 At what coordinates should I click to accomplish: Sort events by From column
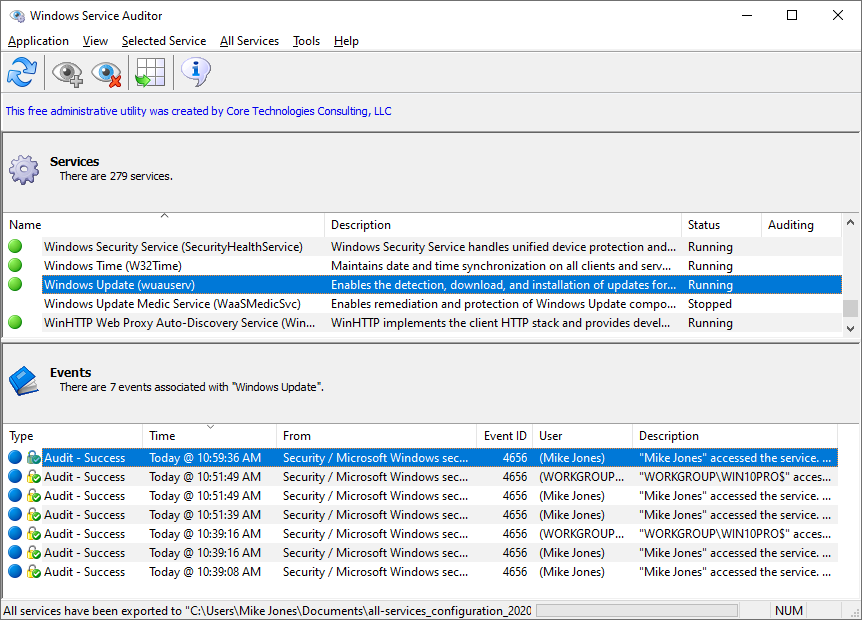pyautogui.click(x=377, y=436)
